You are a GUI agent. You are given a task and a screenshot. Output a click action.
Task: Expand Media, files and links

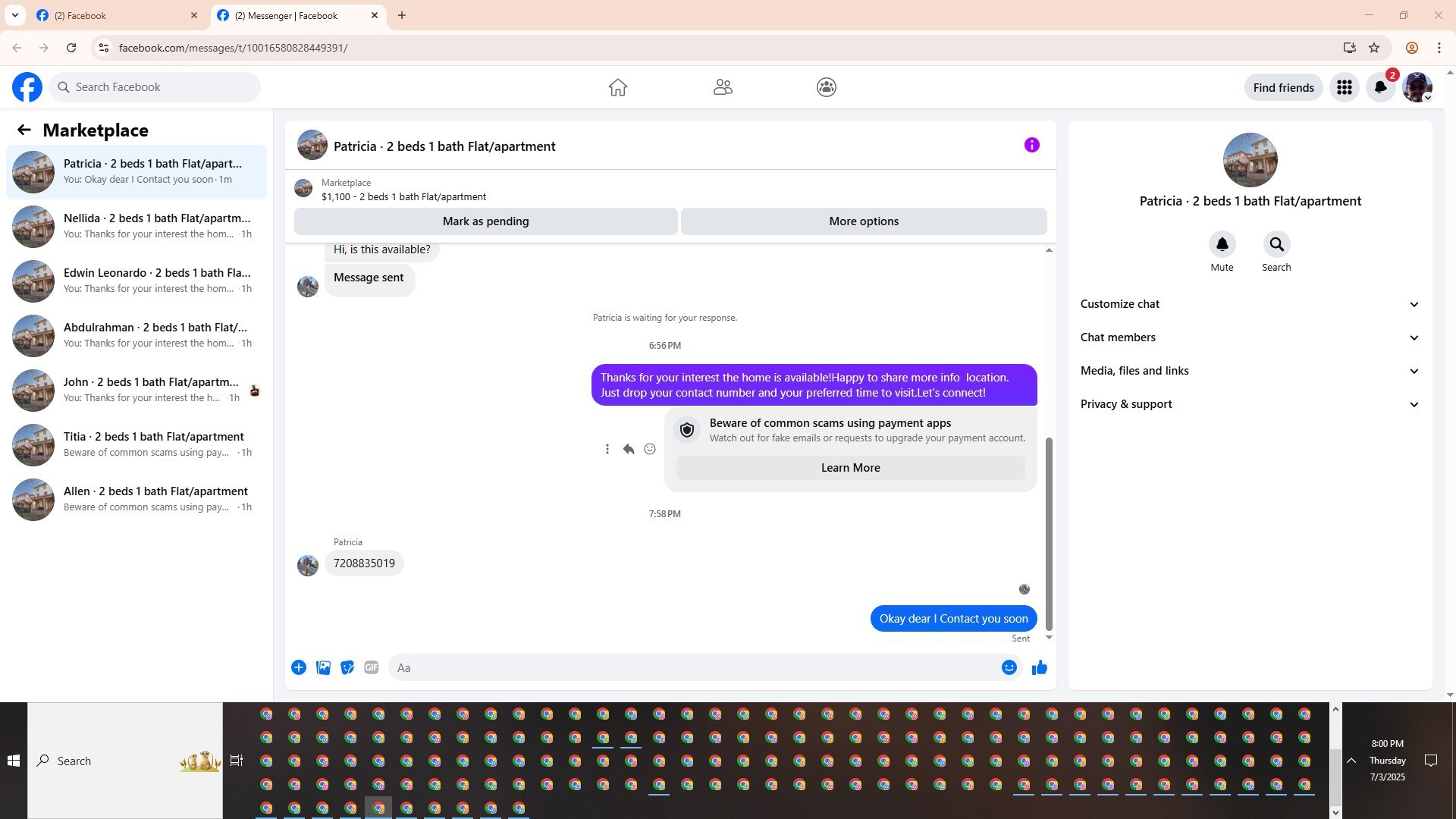pyautogui.click(x=1249, y=371)
